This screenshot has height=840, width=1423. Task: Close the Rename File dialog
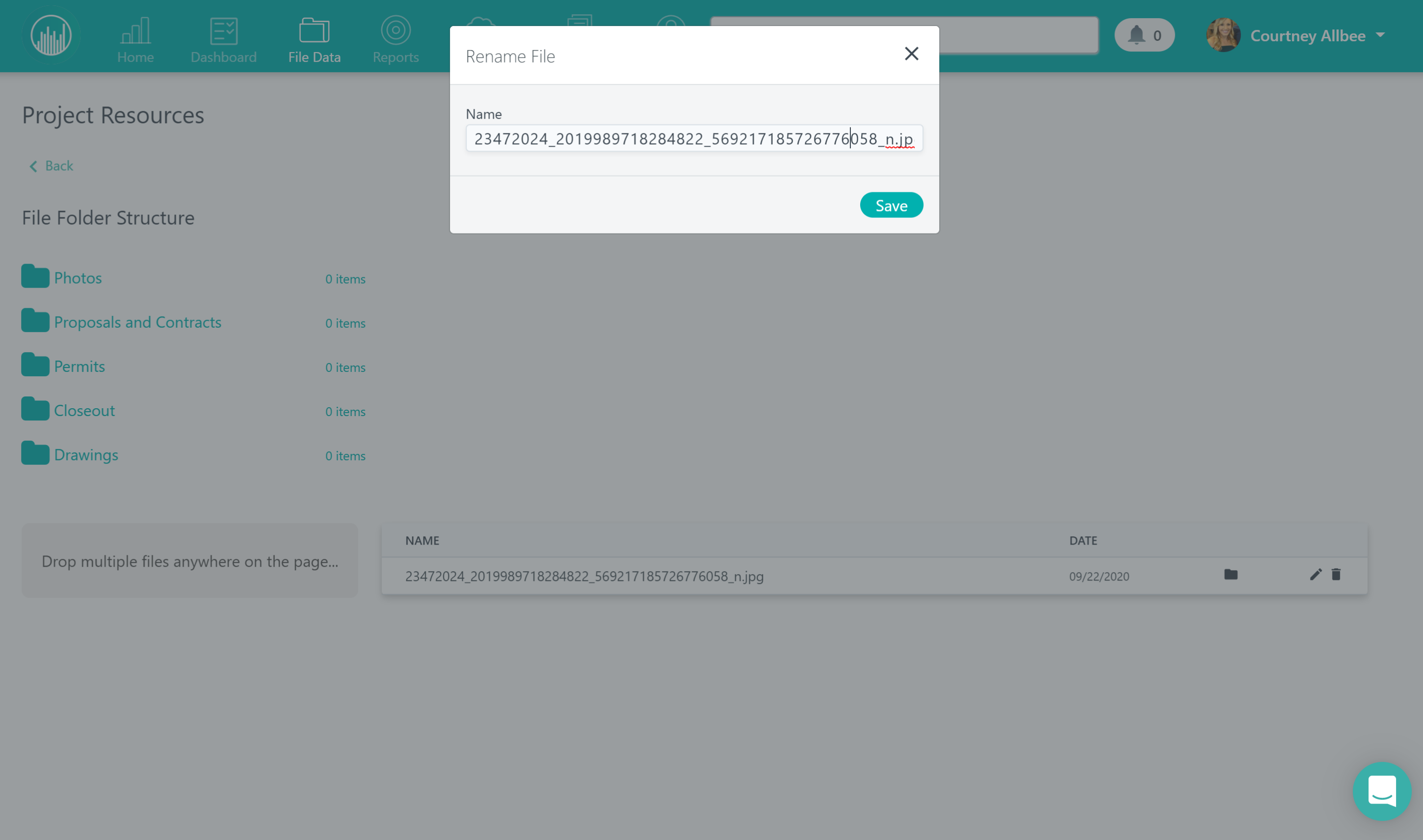(x=911, y=54)
